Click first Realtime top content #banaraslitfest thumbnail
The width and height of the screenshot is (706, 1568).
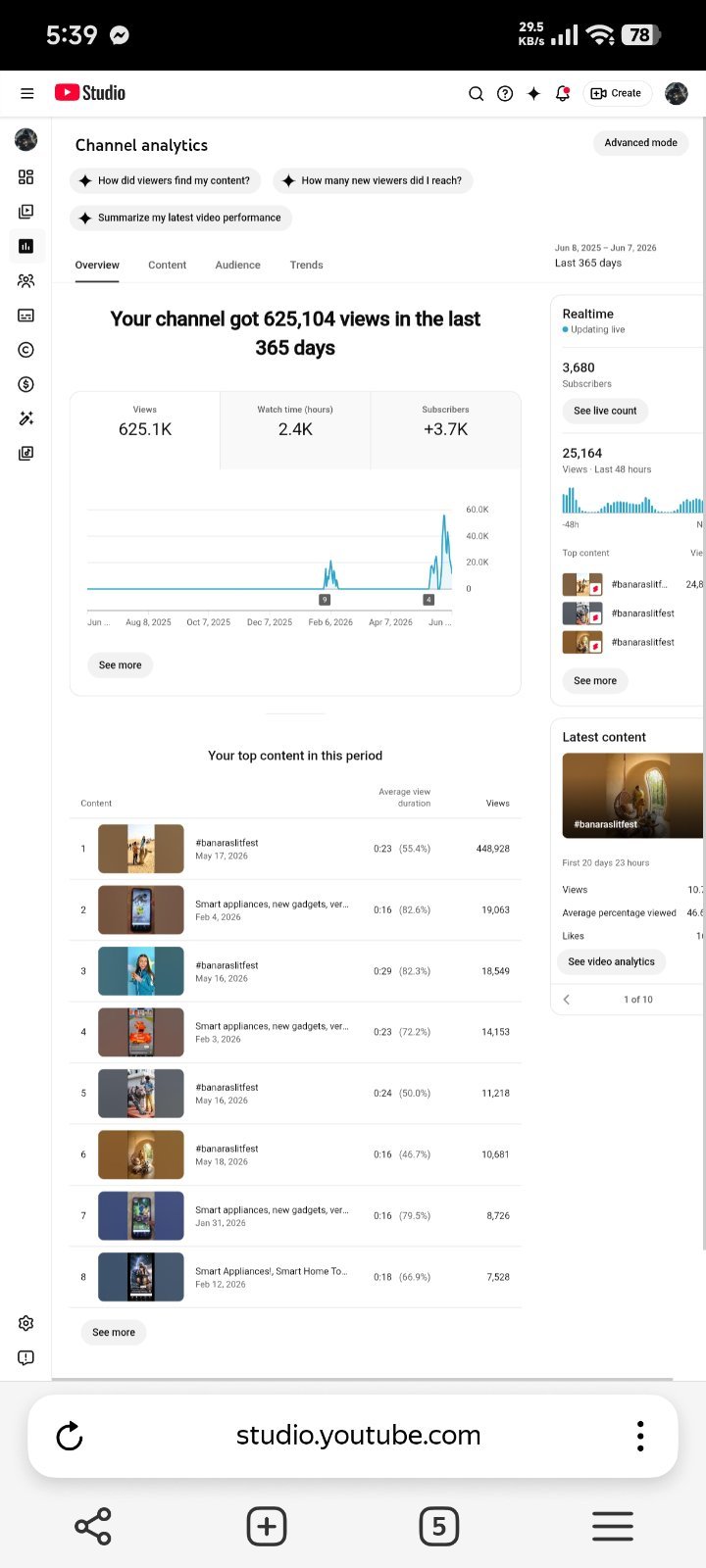pos(581,585)
